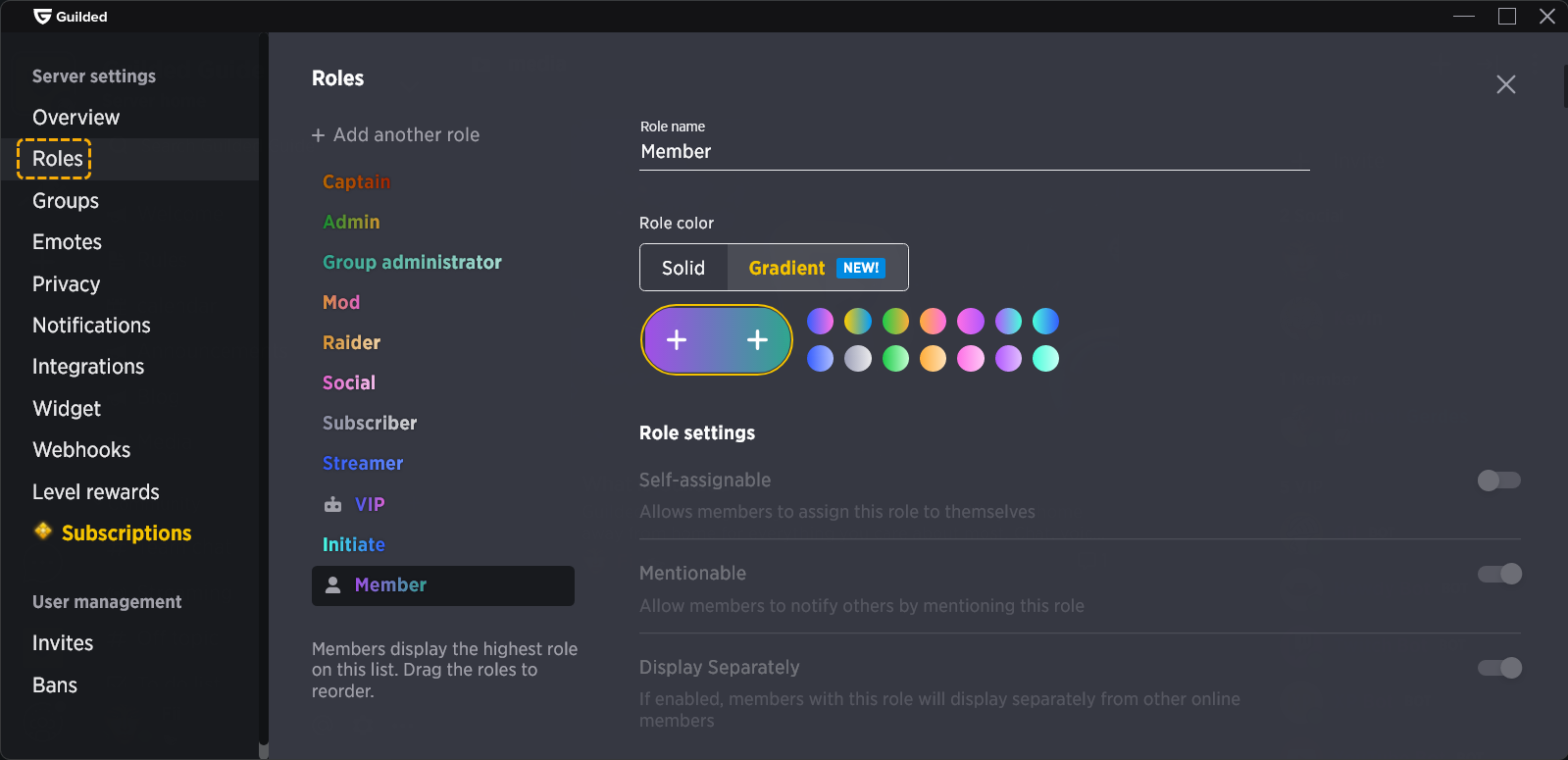Pick the green-to-orange gradient swatch
This screenshot has width=1568, height=760.
pyautogui.click(x=896, y=321)
